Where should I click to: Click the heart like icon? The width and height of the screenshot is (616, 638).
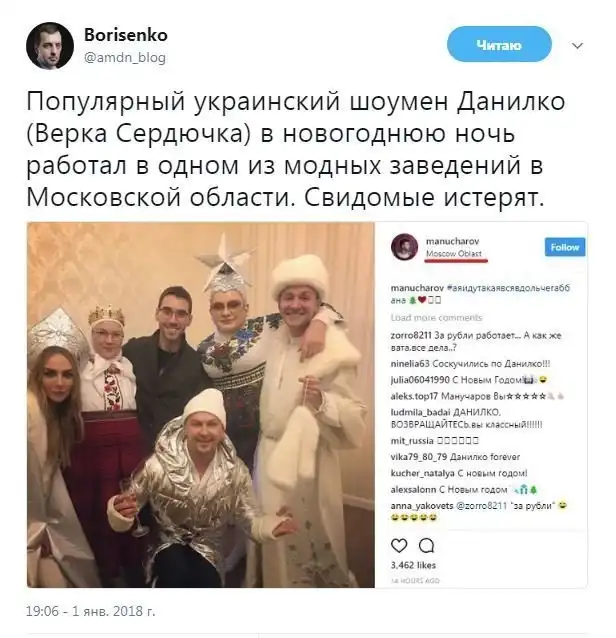coord(398,545)
